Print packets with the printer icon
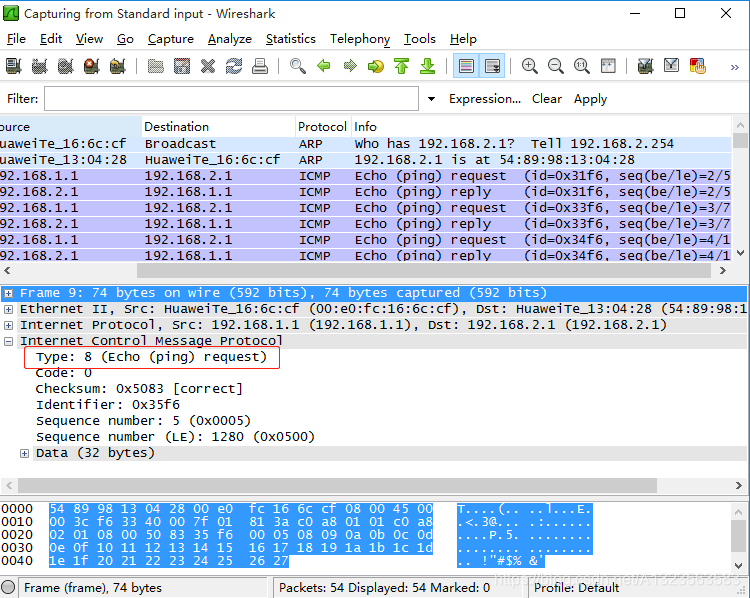Screen dimensions: 750x598 pyautogui.click(x=260, y=66)
